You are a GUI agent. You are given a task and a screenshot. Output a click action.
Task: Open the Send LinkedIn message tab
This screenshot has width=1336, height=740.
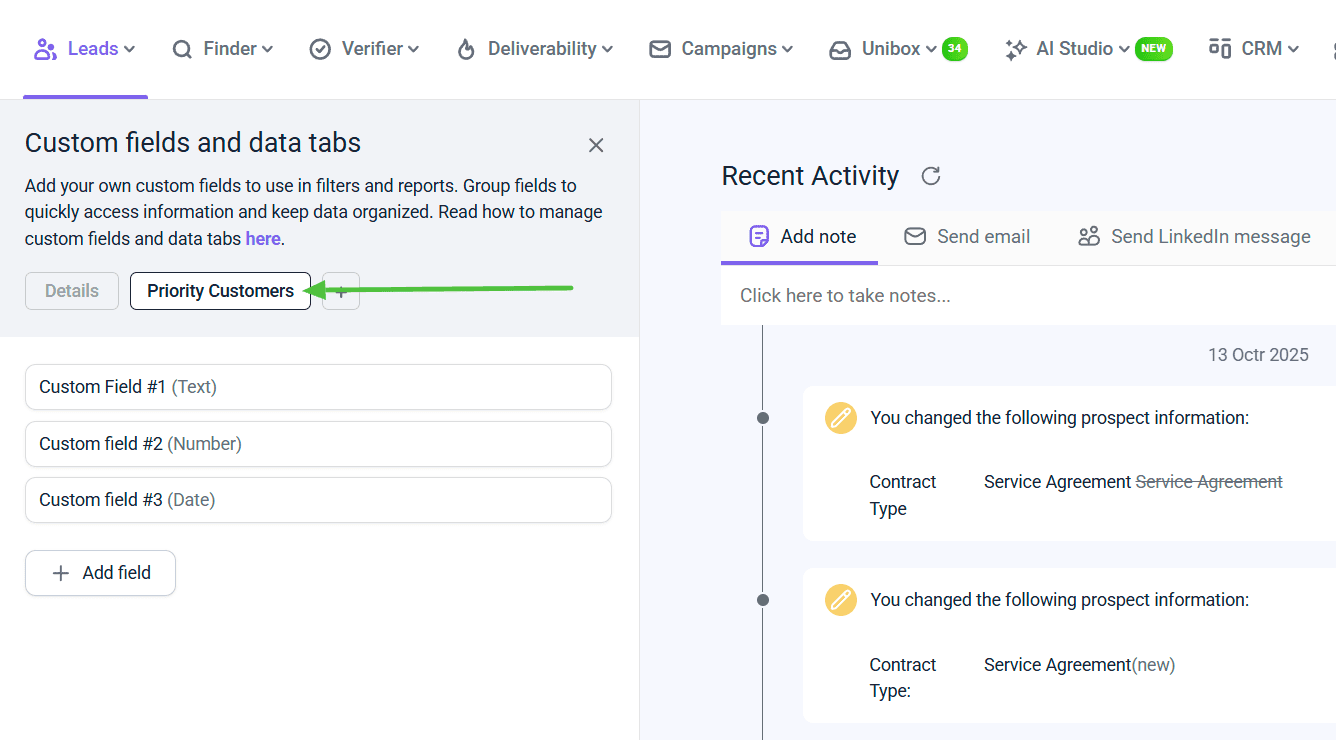[x=1194, y=237]
